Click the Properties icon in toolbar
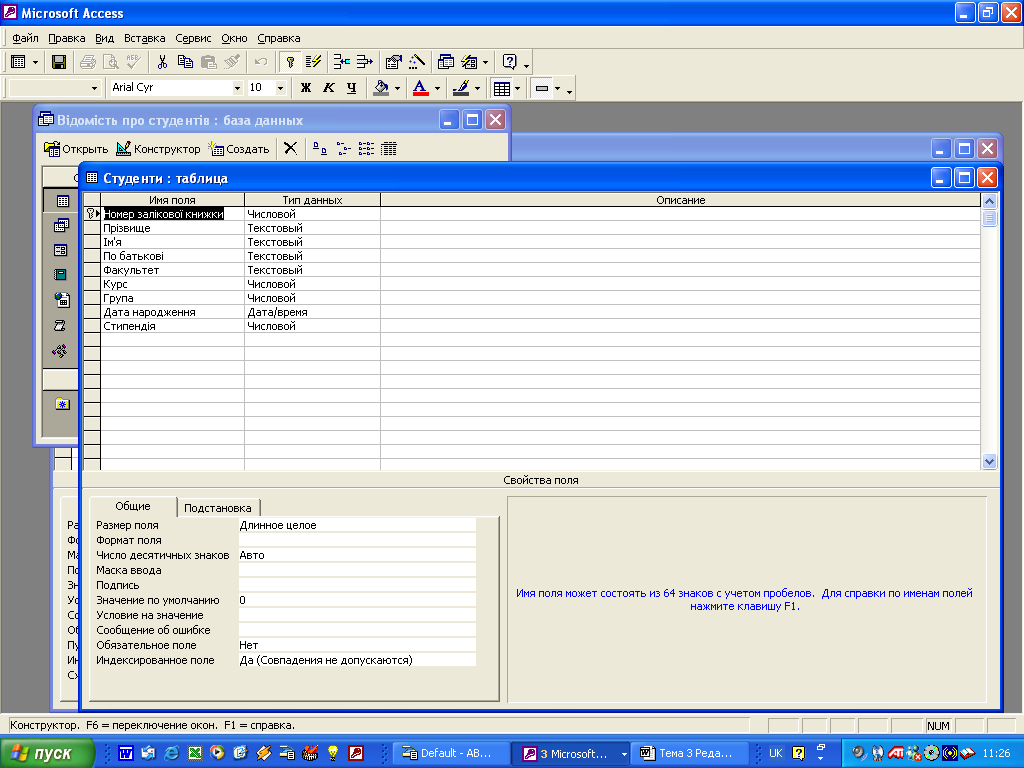Viewport: 1024px width, 768px height. click(x=393, y=62)
